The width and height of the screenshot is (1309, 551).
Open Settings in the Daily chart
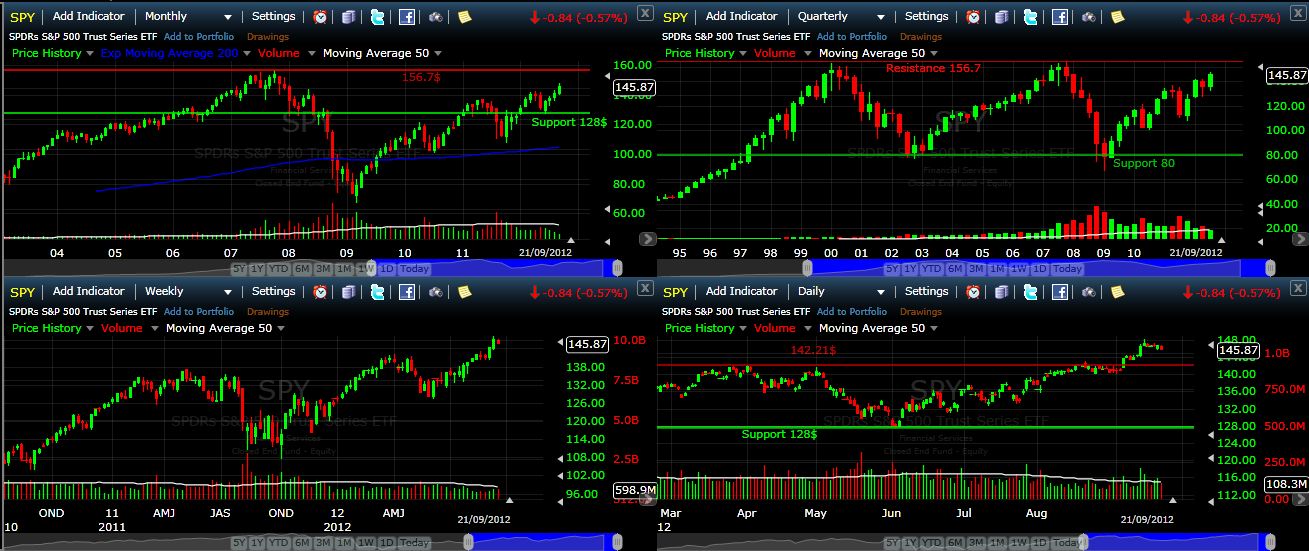(927, 292)
